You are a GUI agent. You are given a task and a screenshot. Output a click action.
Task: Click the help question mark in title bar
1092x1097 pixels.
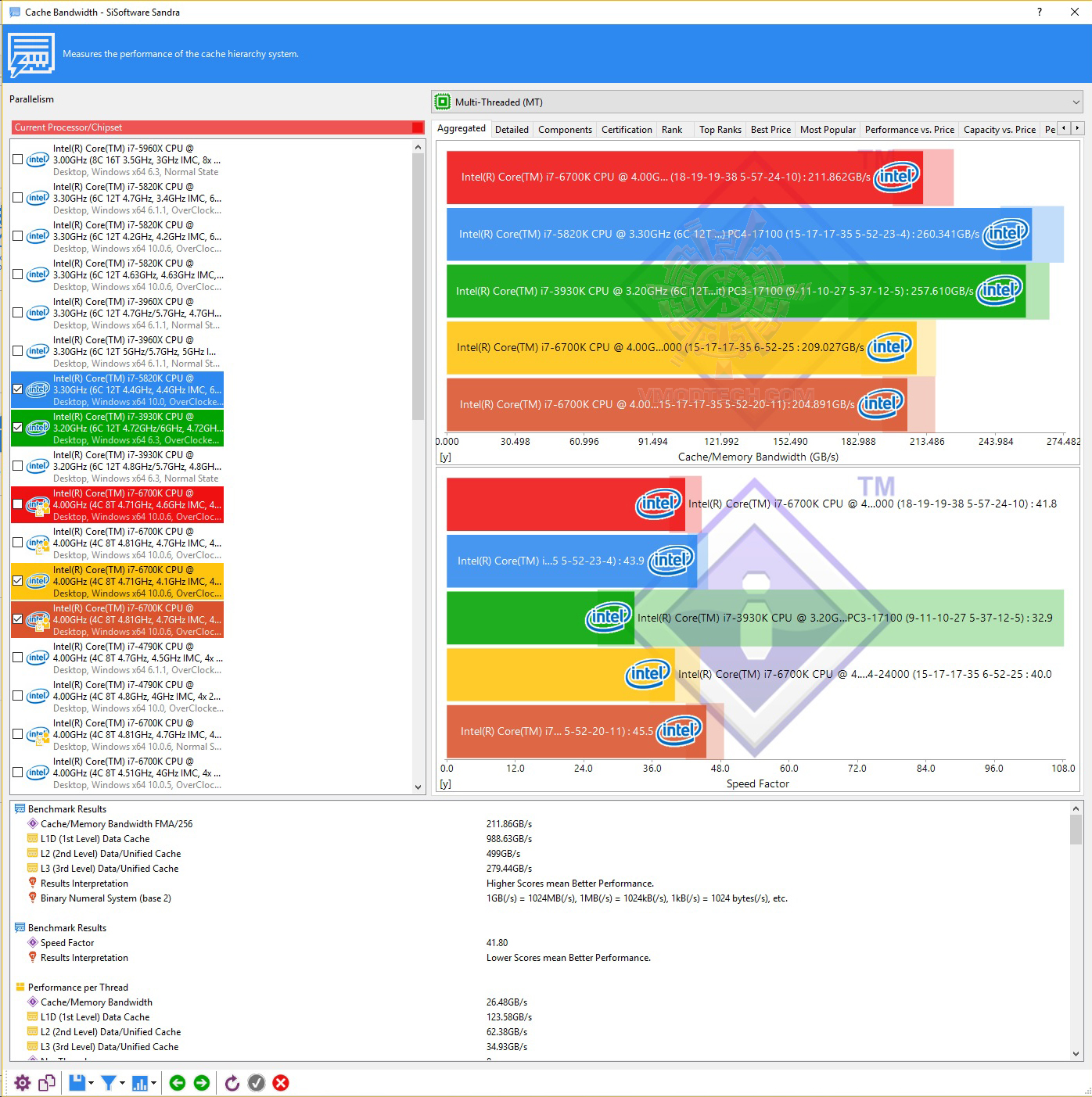(1040, 12)
